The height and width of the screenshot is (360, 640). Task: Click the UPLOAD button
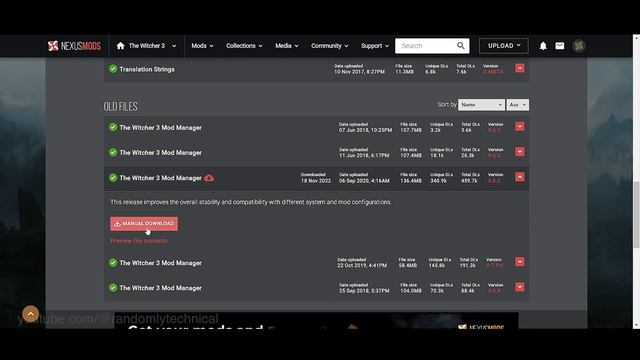(504, 46)
